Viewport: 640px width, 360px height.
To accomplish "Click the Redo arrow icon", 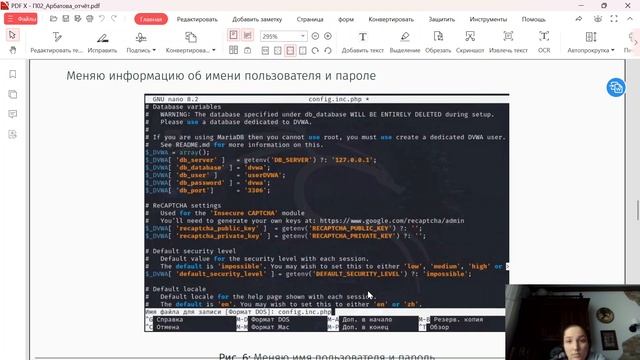I will pyautogui.click(x=114, y=19).
